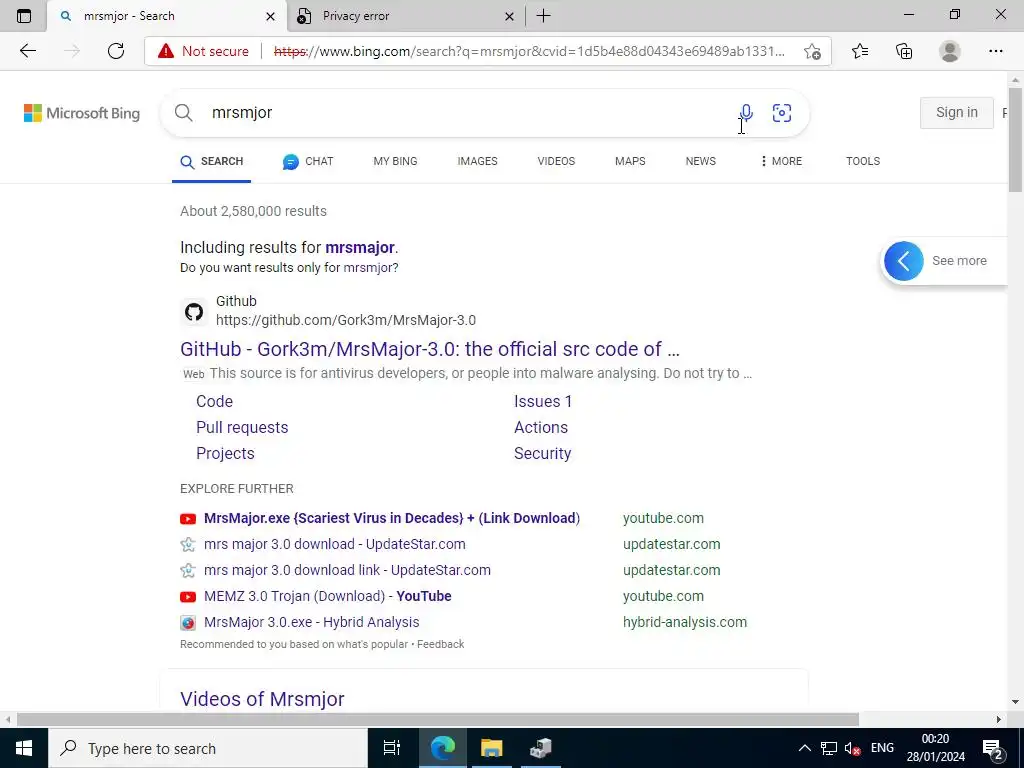Select the IMAGES tab
1024x768 pixels.
(477, 161)
